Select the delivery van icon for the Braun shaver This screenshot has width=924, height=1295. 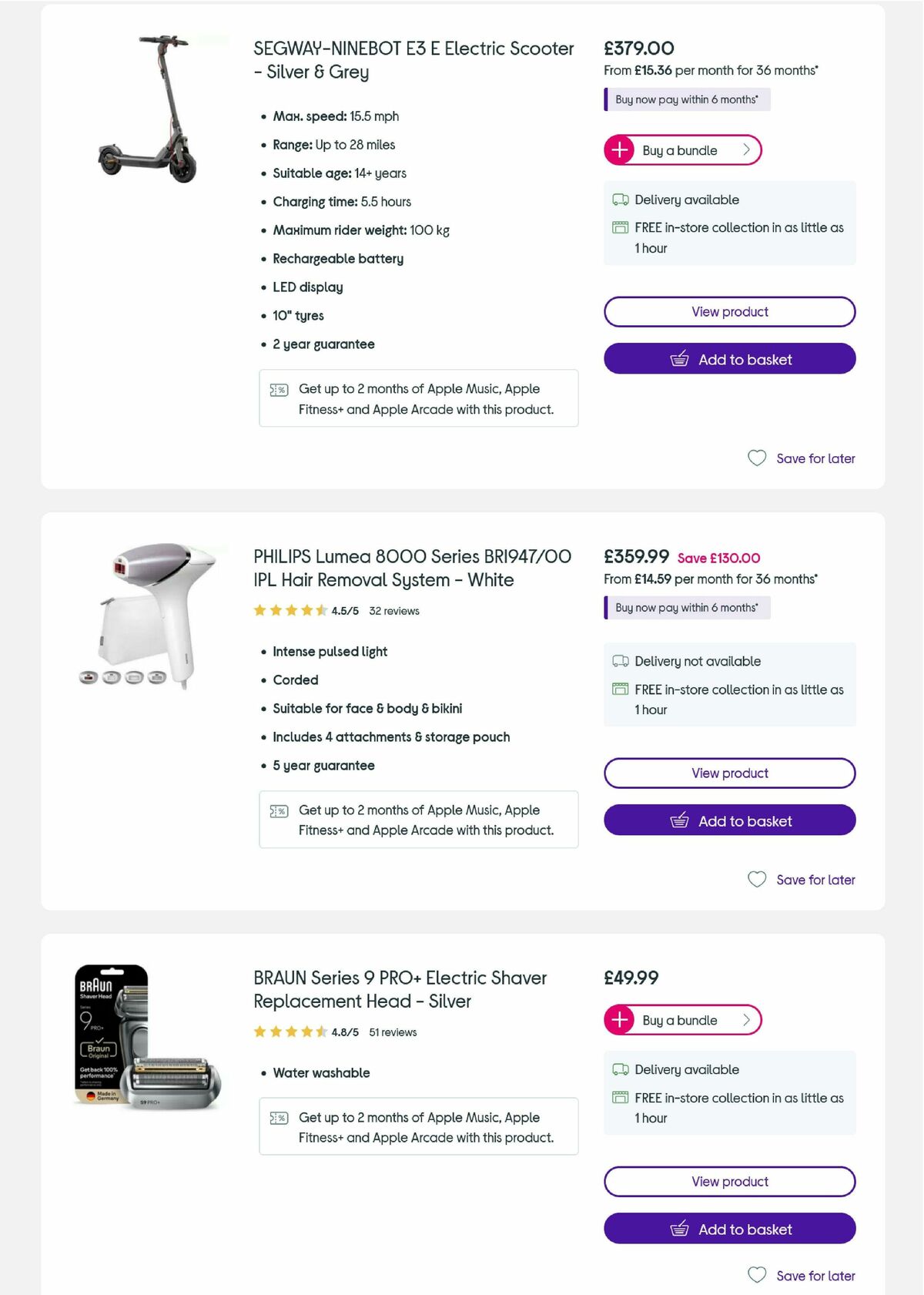pos(619,1069)
